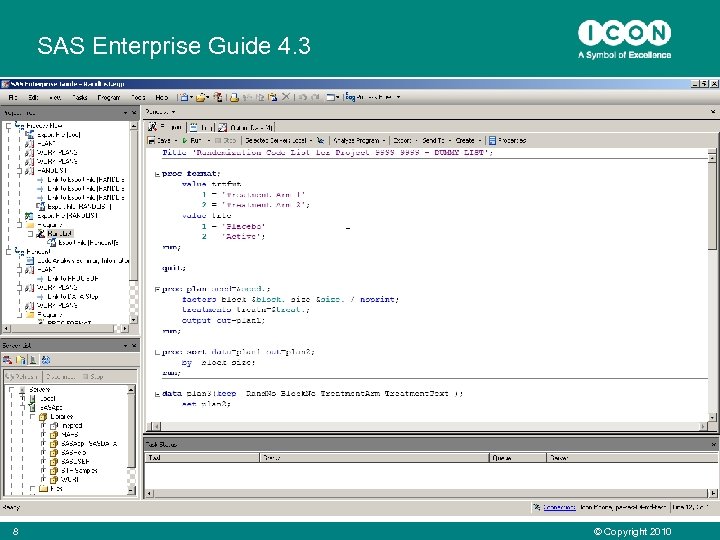
Task: Click the Connections link in status bar
Action: 559,507
